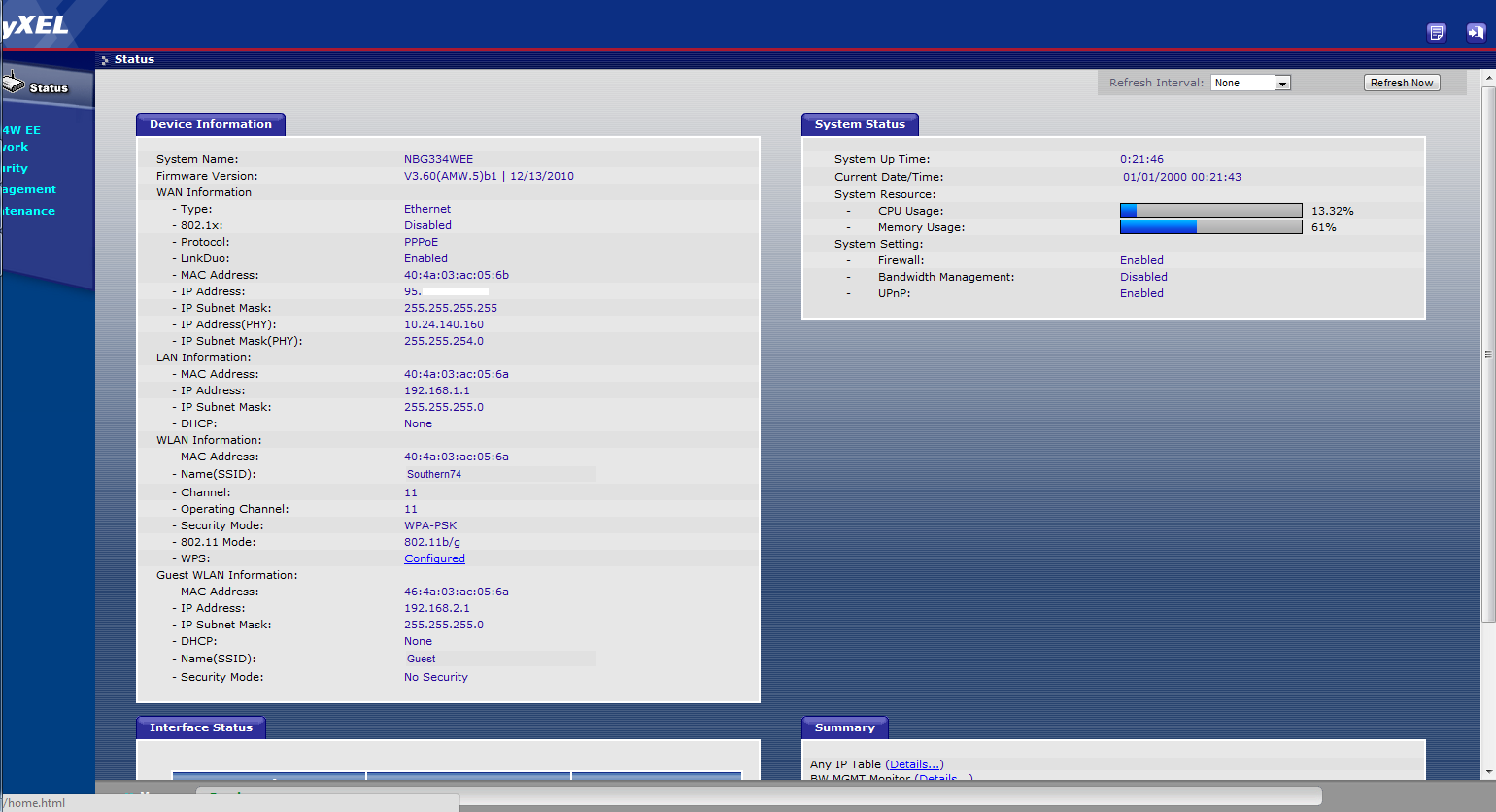Select the Summary tab header
The image size is (1496, 812).
[845, 727]
